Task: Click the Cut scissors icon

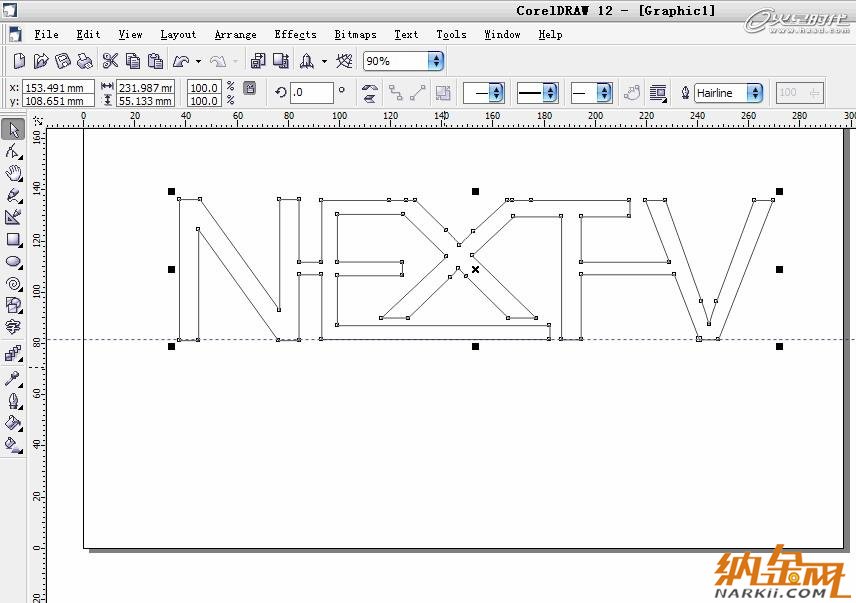Action: pyautogui.click(x=110, y=61)
